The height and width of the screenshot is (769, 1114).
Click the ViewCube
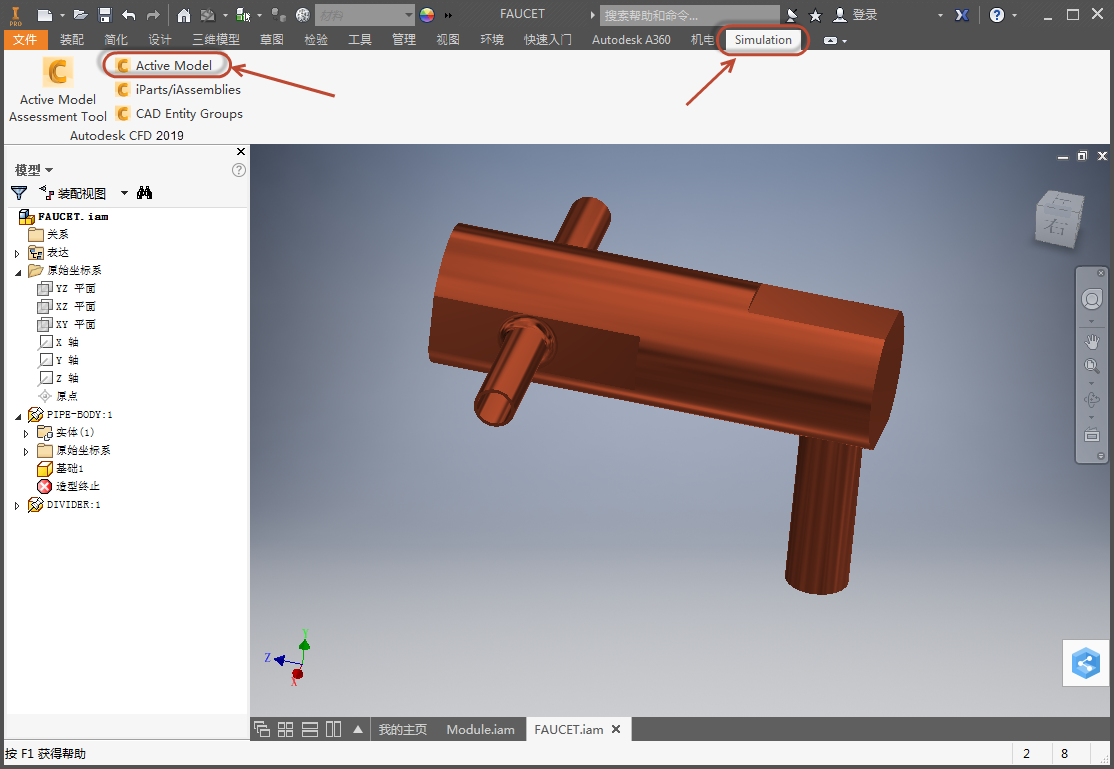click(x=1059, y=220)
